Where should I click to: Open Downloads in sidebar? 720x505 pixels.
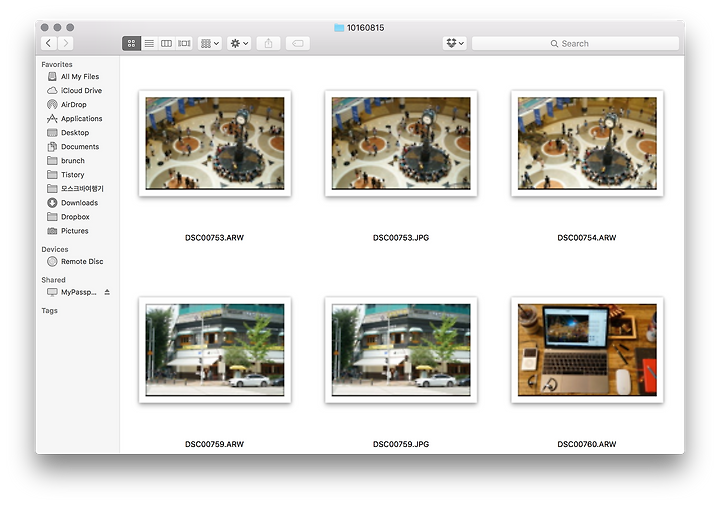pos(79,202)
